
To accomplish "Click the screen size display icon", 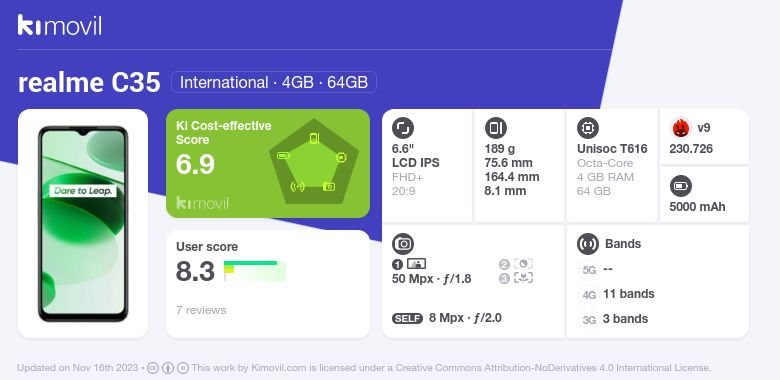I will pos(402,128).
